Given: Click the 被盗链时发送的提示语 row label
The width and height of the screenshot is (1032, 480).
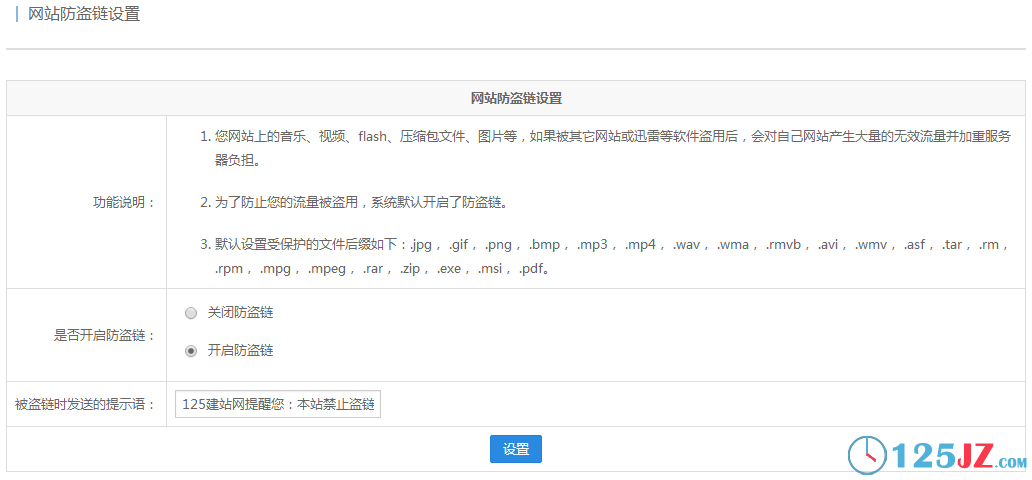Looking at the screenshot, I should [85, 405].
